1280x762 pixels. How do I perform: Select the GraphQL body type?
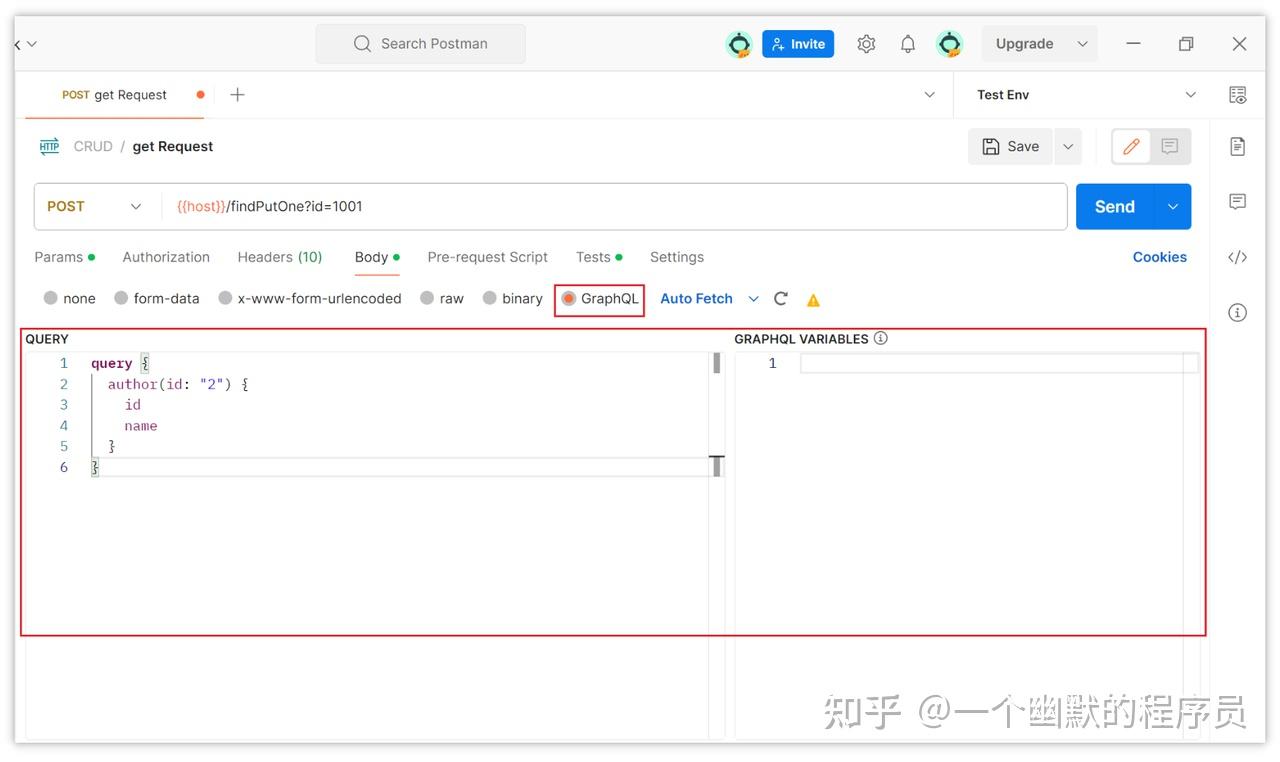pos(599,298)
